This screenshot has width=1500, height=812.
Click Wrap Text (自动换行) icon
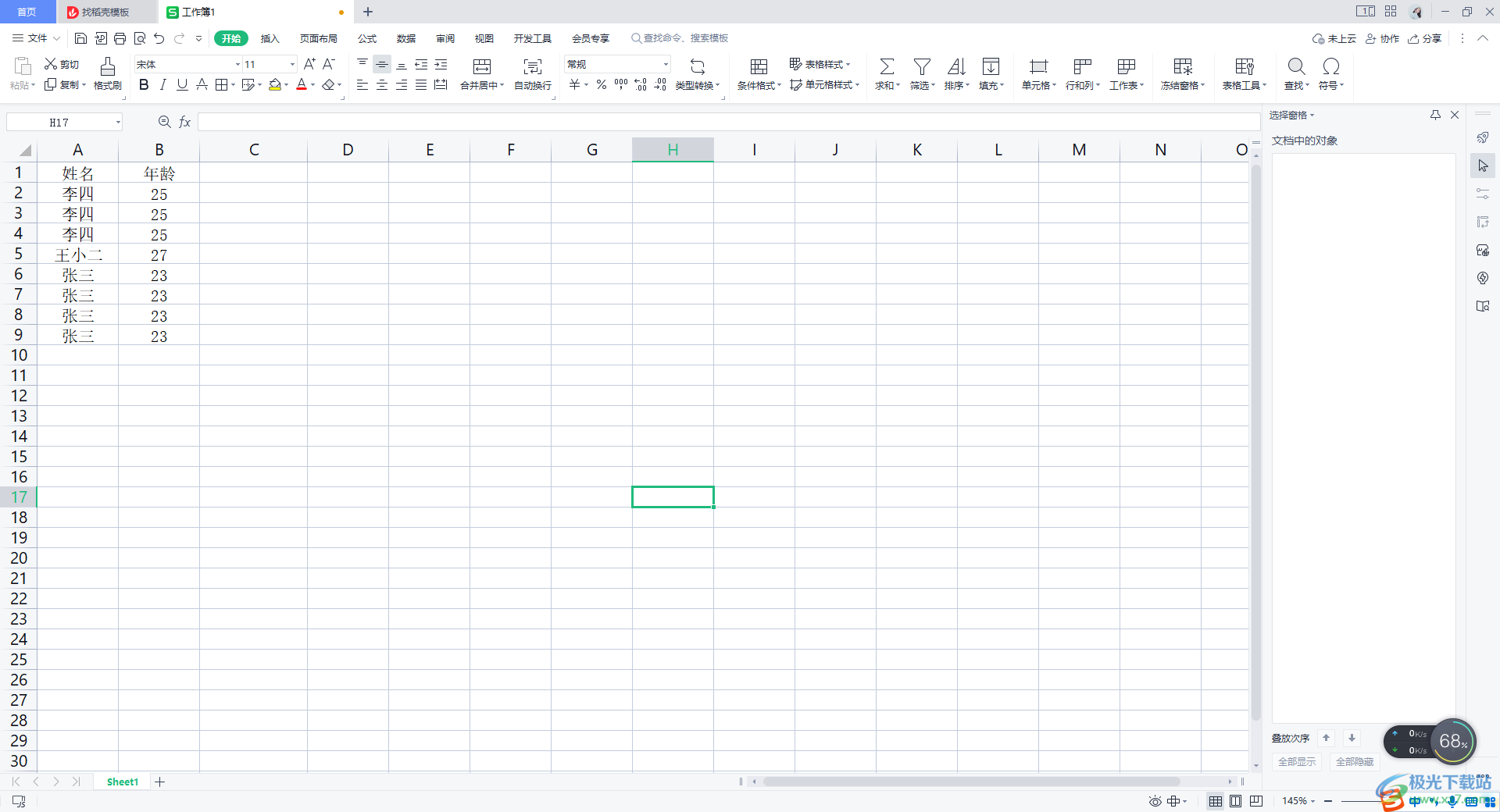(x=533, y=66)
